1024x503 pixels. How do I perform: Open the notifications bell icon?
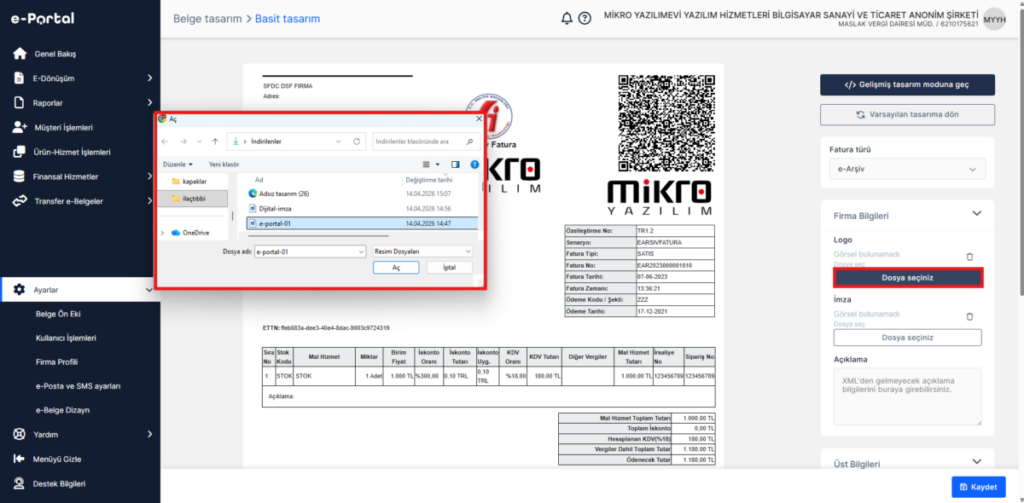(566, 18)
